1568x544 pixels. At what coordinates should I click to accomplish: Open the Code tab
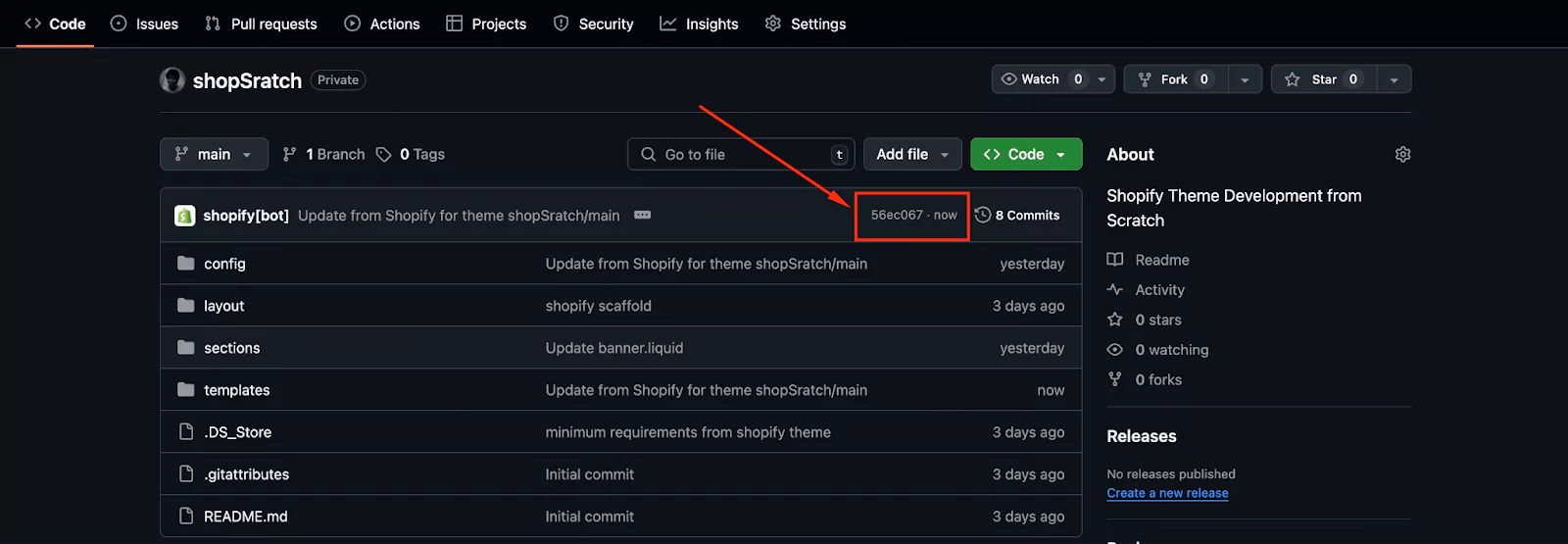click(55, 24)
